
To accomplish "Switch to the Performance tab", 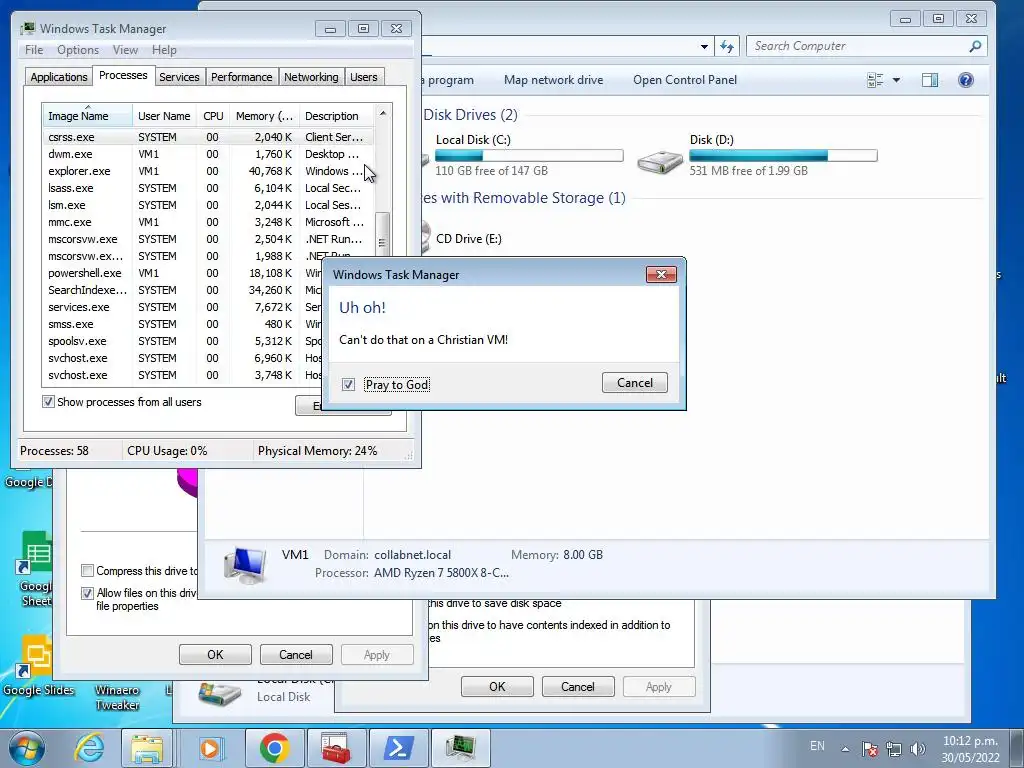I will coord(242,77).
